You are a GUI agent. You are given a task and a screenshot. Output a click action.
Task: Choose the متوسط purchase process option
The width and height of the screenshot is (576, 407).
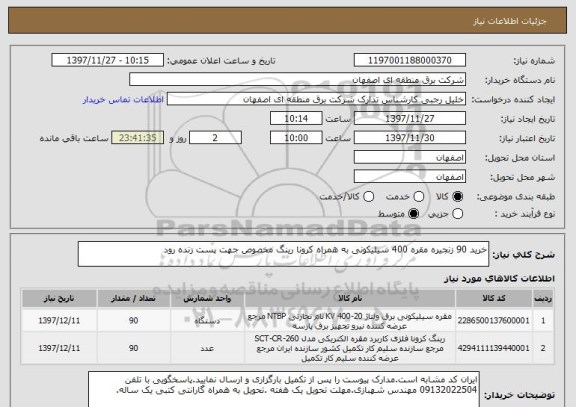[414, 213]
